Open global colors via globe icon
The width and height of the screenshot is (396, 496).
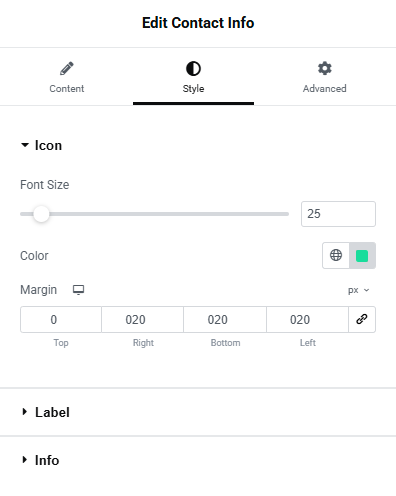(x=336, y=255)
